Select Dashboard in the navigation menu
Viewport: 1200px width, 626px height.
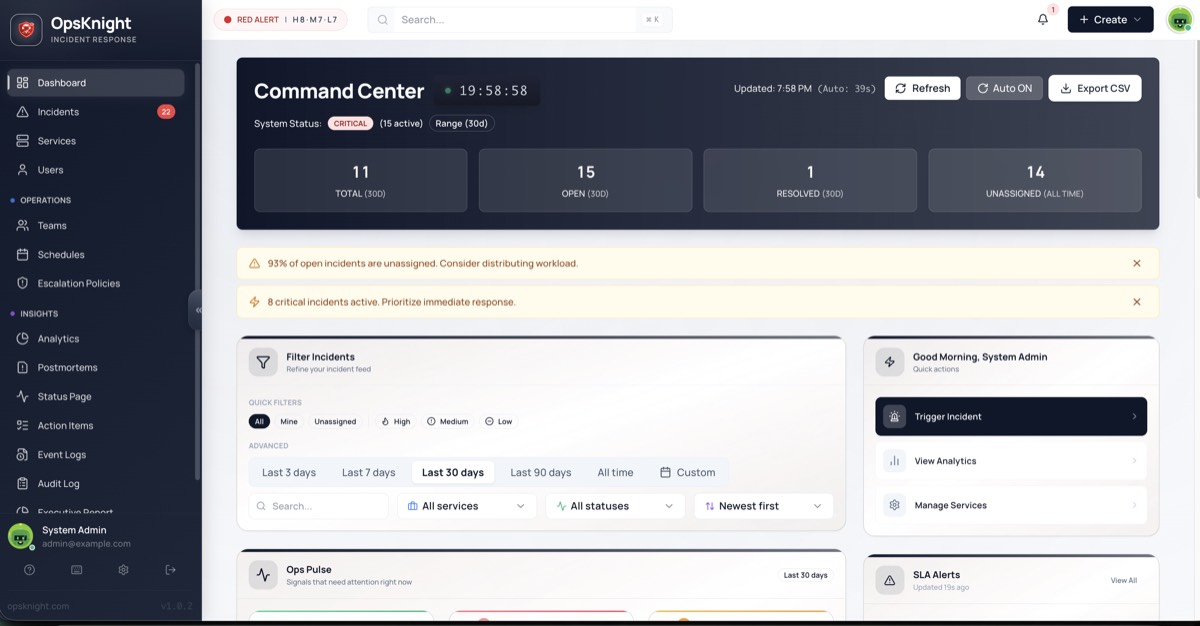(62, 82)
